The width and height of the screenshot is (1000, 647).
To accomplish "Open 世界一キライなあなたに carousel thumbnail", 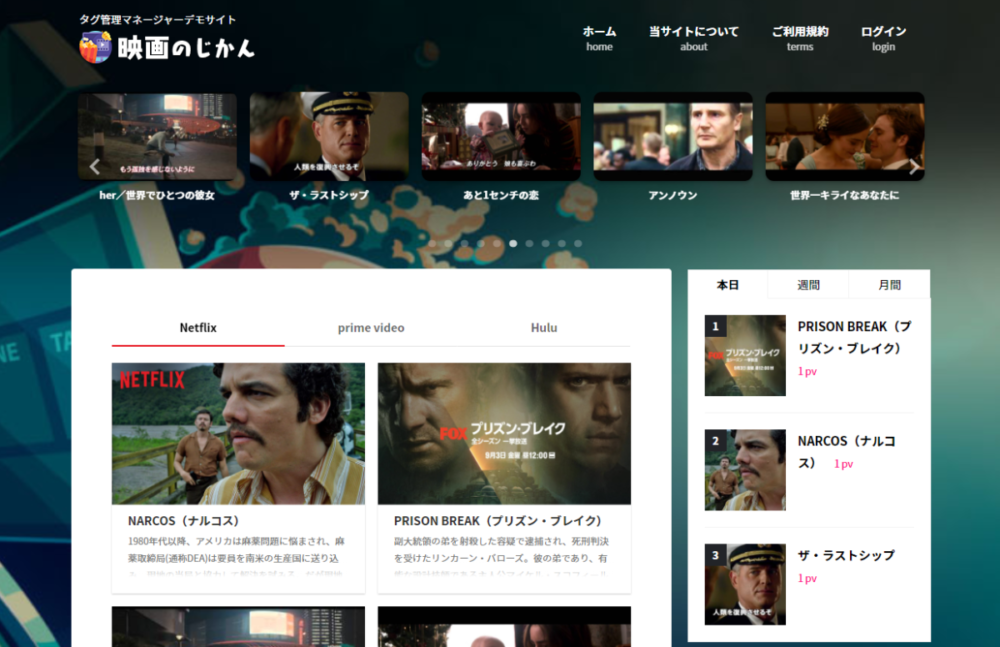I will point(845,136).
